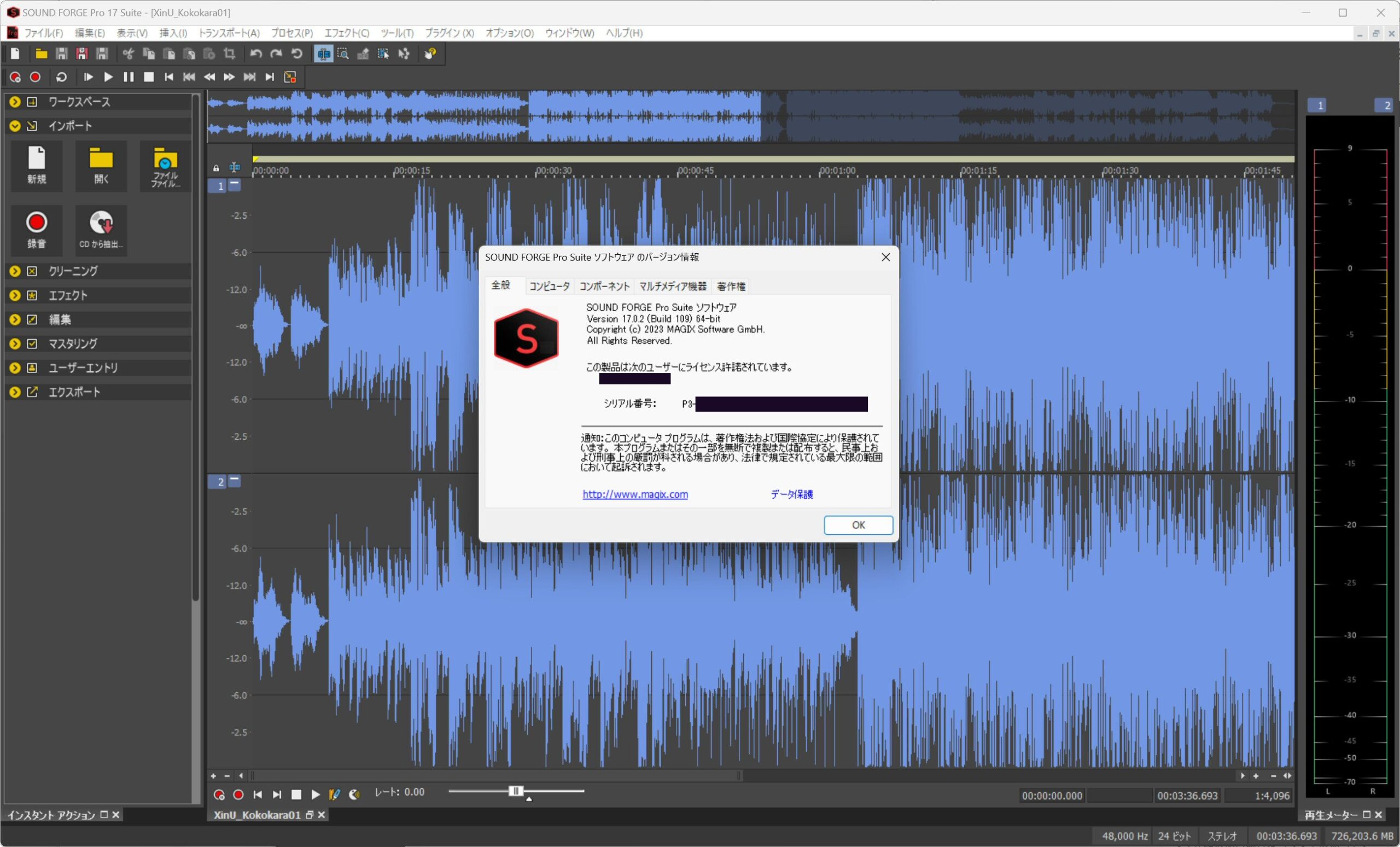Click Rewind in the main transport toolbar

point(209,77)
